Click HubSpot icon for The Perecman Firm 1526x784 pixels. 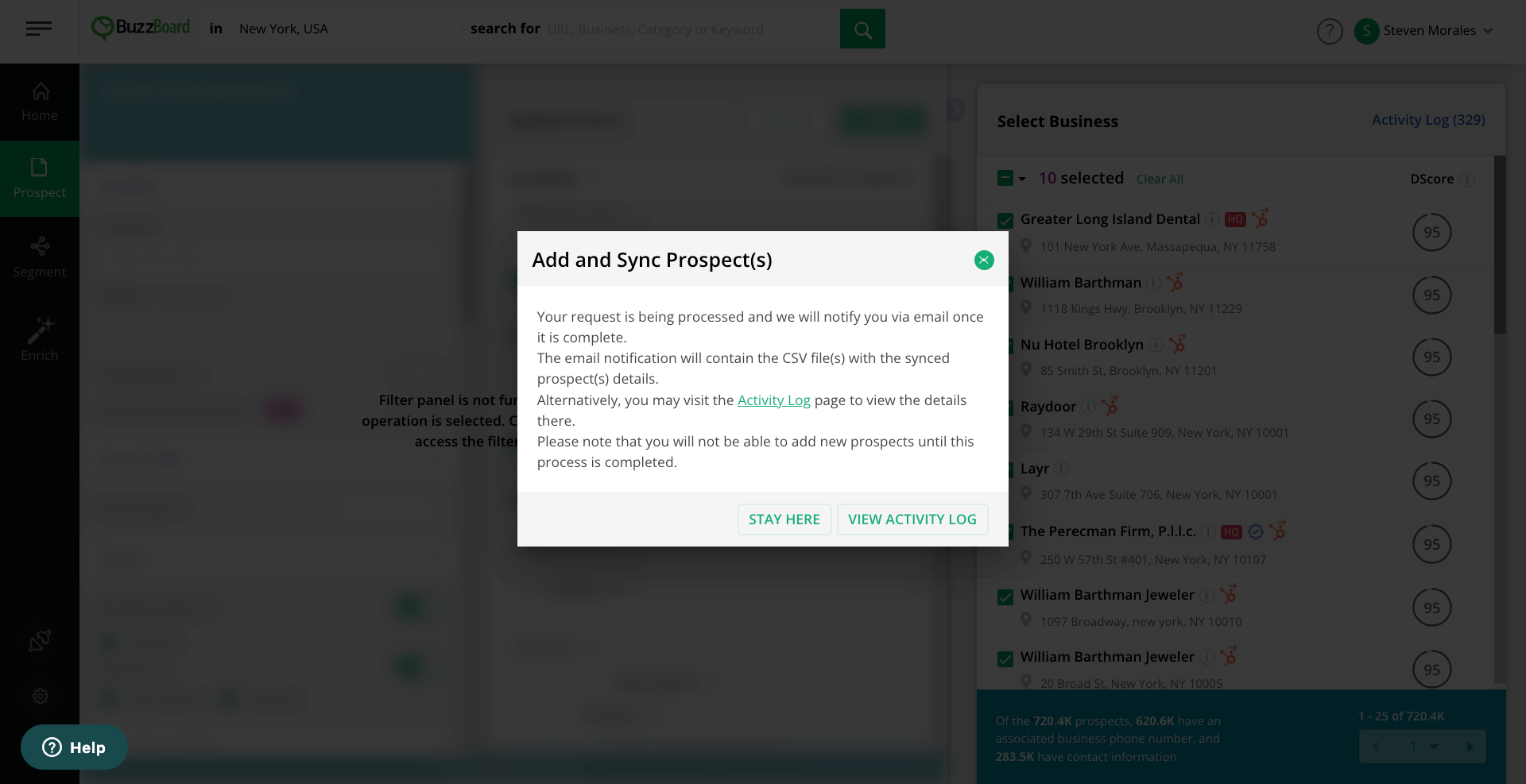pyautogui.click(x=1278, y=530)
